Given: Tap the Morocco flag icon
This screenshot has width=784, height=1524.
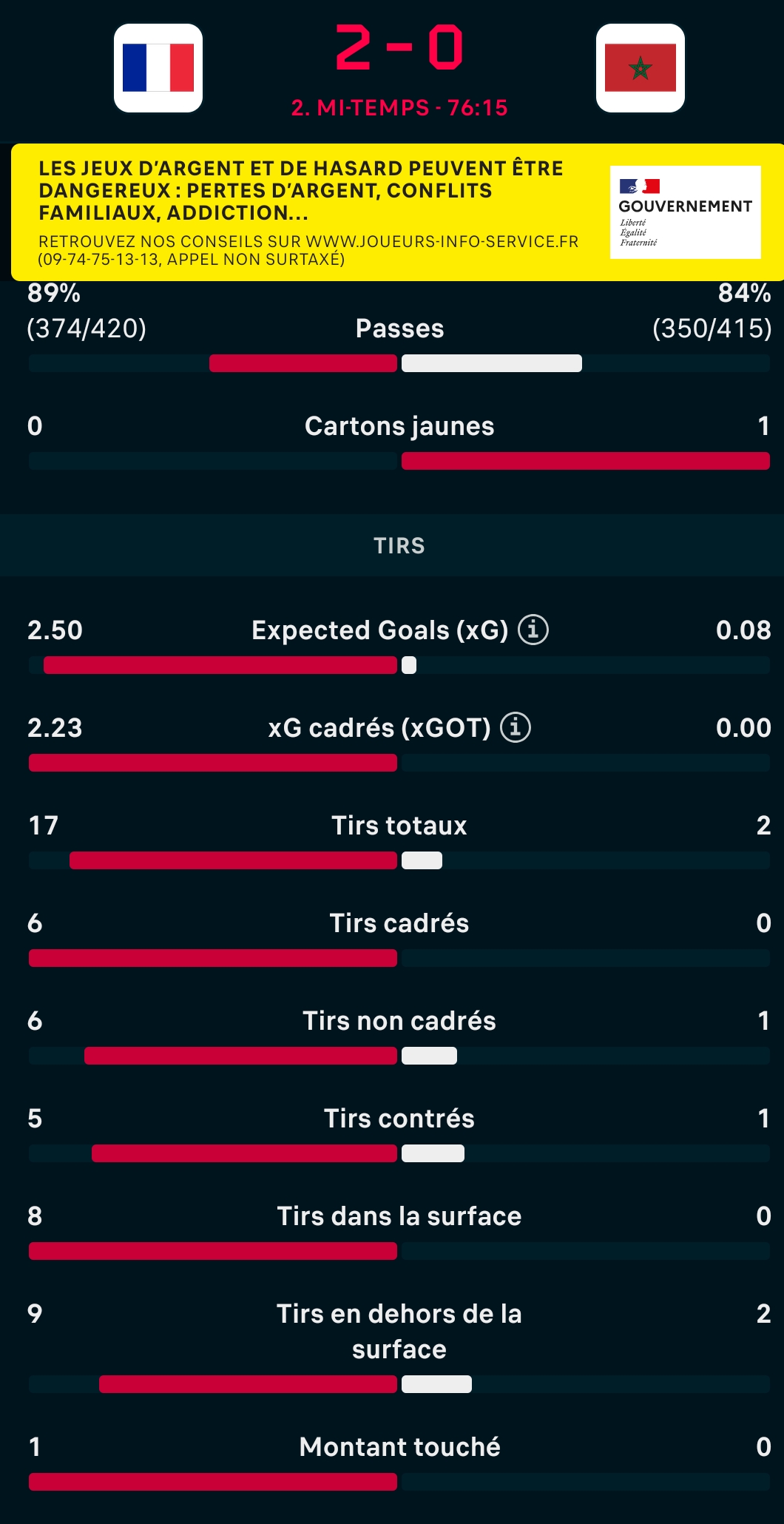Looking at the screenshot, I should 641,68.
